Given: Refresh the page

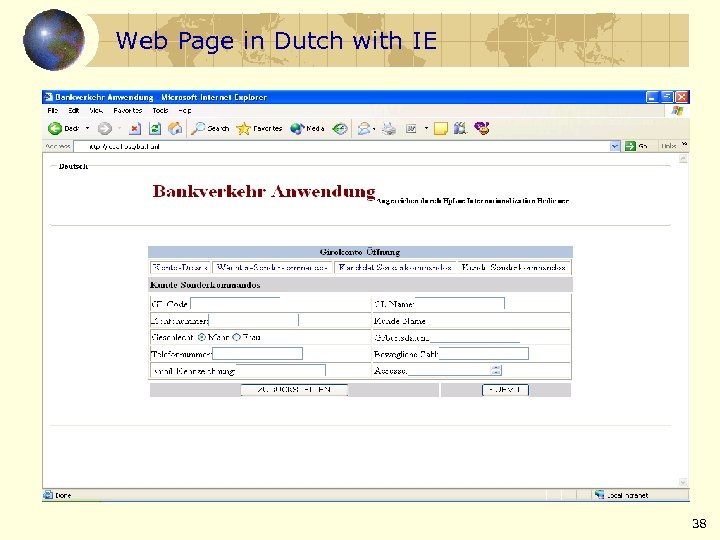Looking at the screenshot, I should tap(155, 129).
